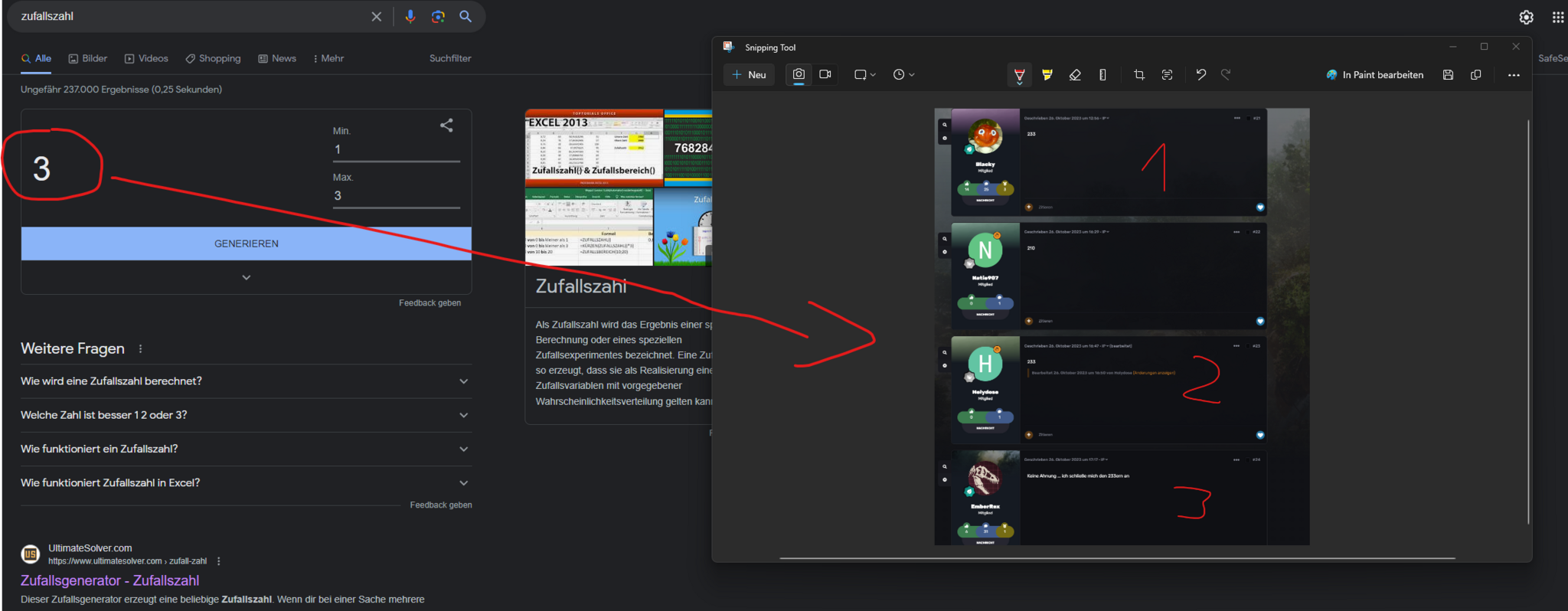Click the text actions icon
Viewport: 1568px width, 611px height.
click(1167, 75)
